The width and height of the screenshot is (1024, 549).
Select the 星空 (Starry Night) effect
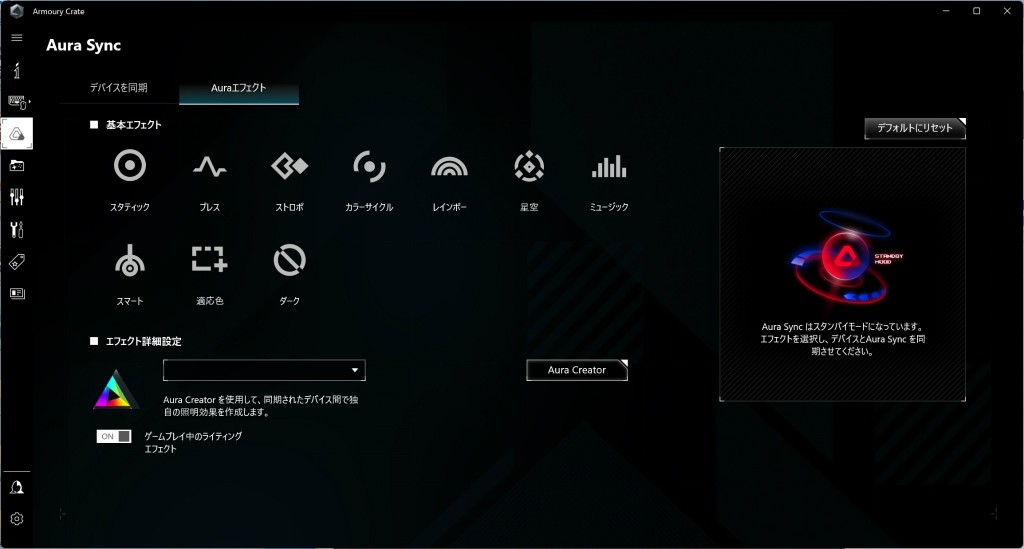tap(529, 166)
